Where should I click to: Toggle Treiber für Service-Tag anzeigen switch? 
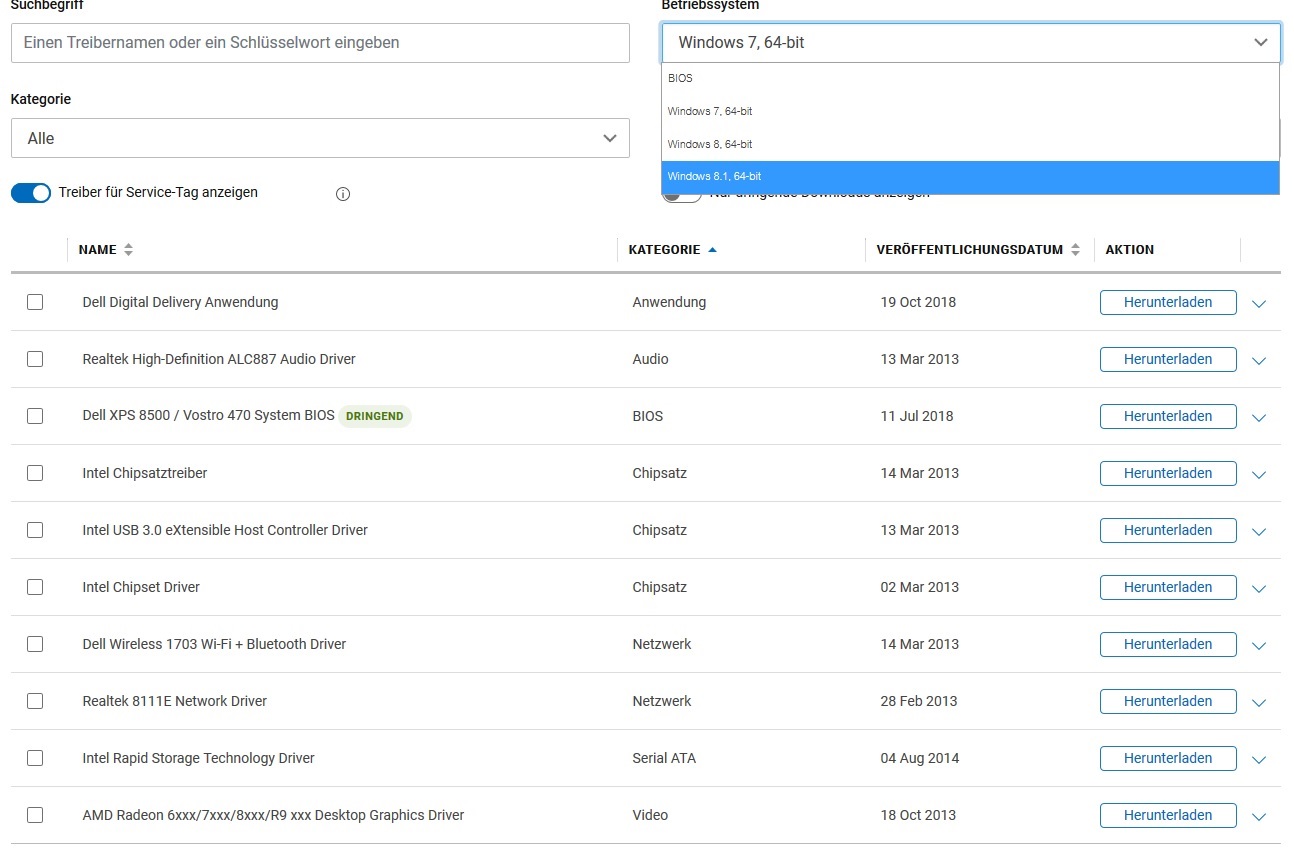(x=31, y=193)
